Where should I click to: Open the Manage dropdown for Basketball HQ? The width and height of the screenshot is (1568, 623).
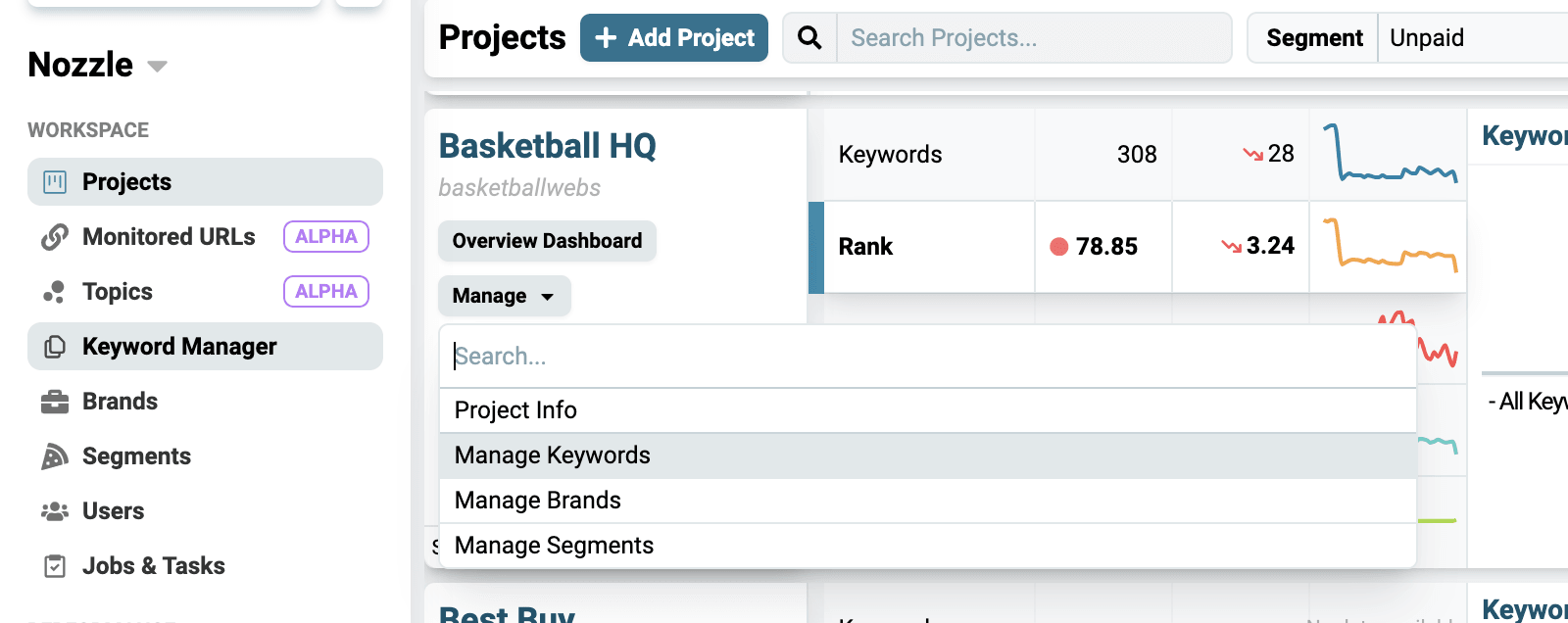click(x=504, y=296)
